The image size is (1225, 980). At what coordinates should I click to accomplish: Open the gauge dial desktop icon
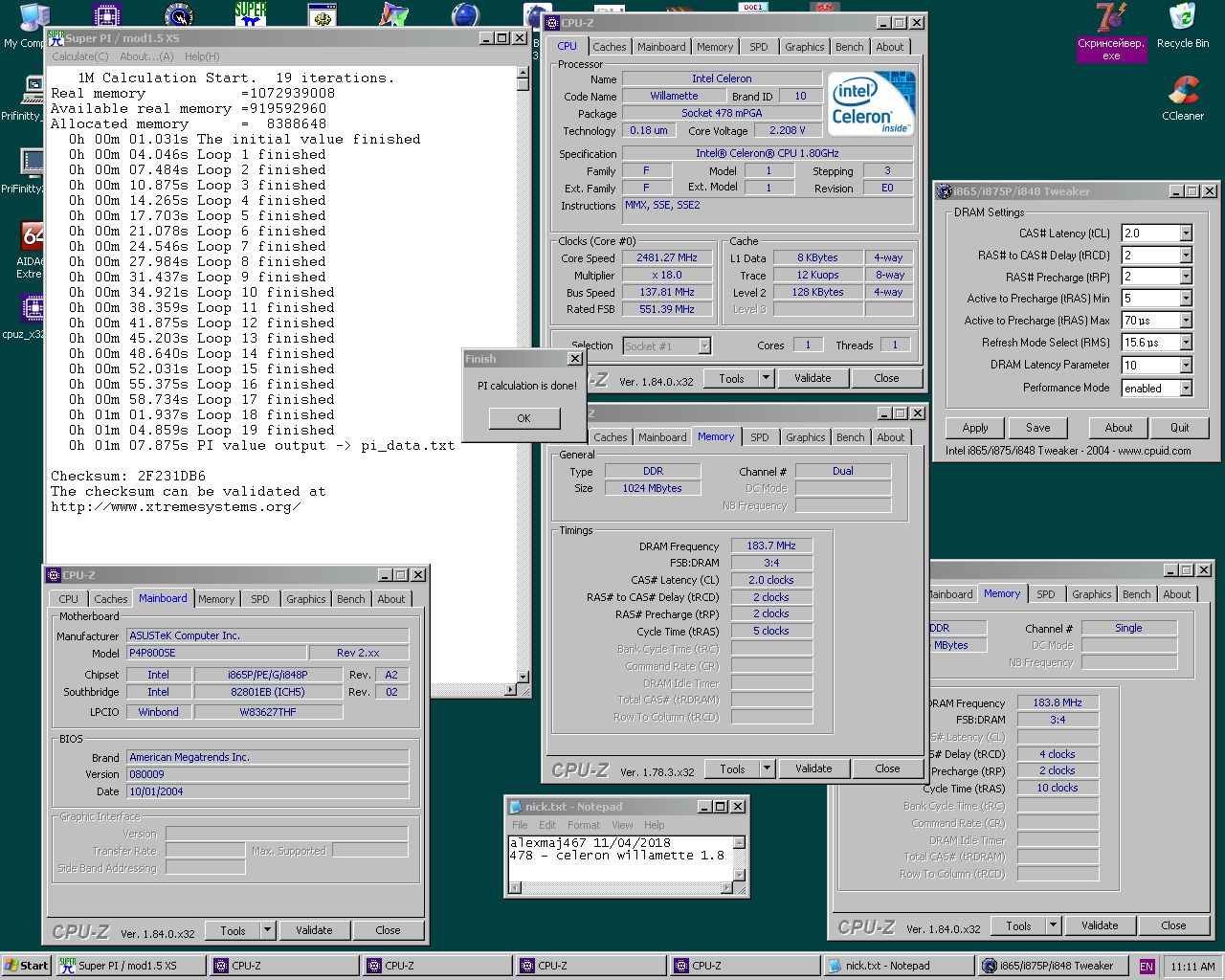(x=179, y=13)
